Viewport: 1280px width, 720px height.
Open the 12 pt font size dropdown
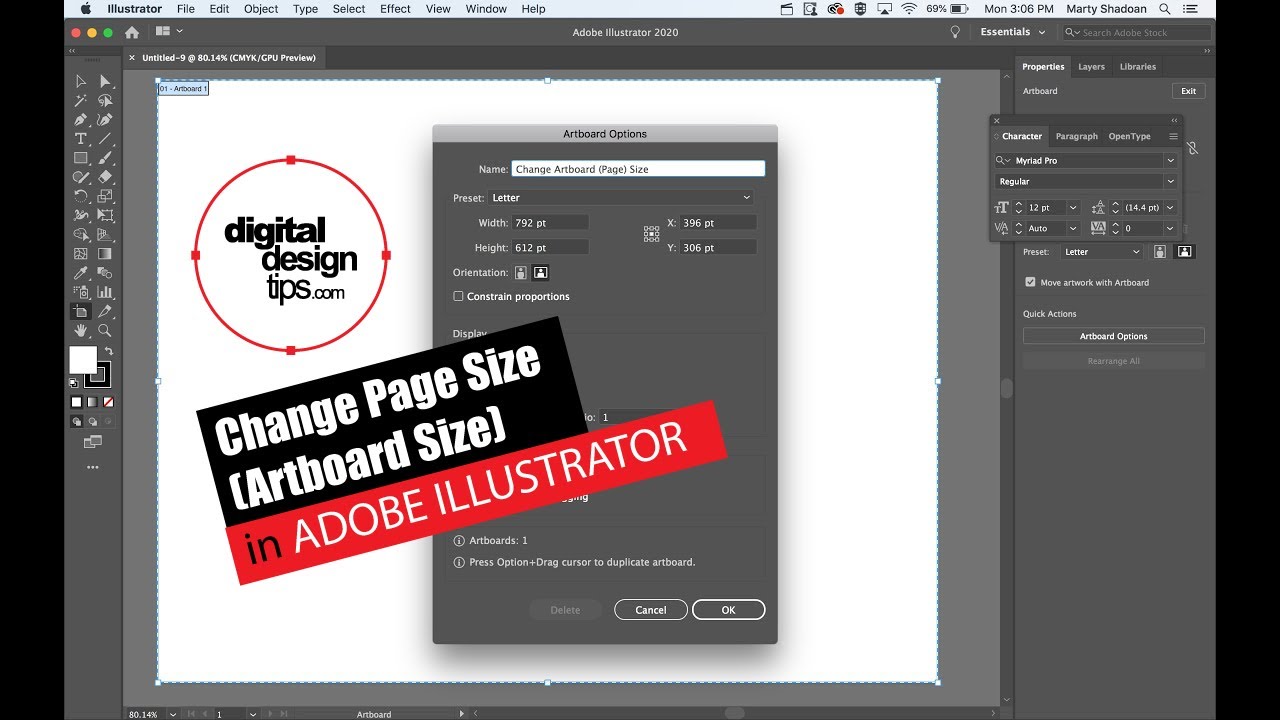[1073, 207]
